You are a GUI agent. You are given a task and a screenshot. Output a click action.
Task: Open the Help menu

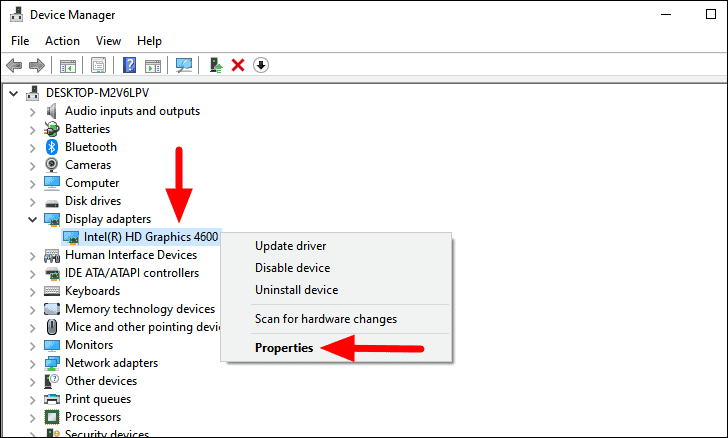click(x=149, y=41)
